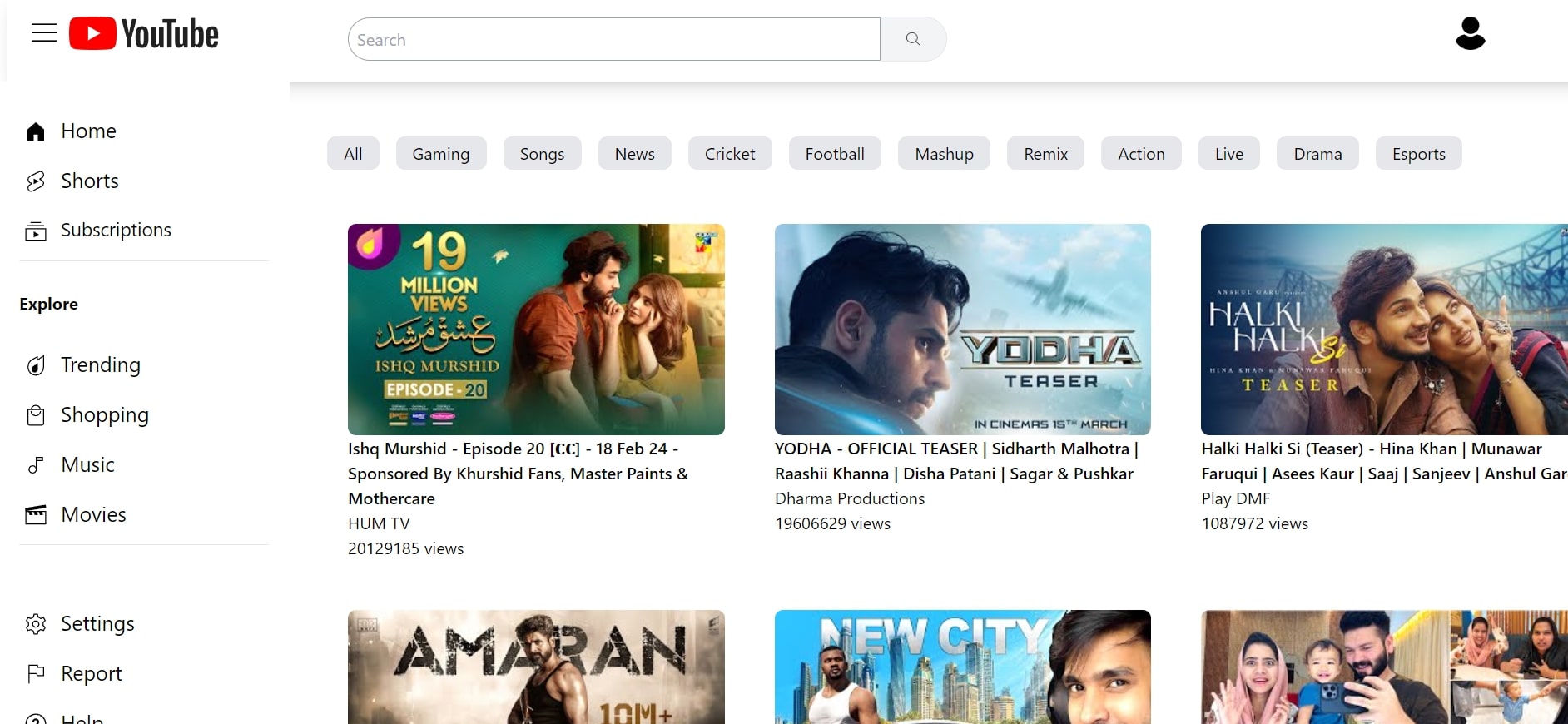Click the Report flag icon
1568x724 pixels.
click(x=36, y=673)
